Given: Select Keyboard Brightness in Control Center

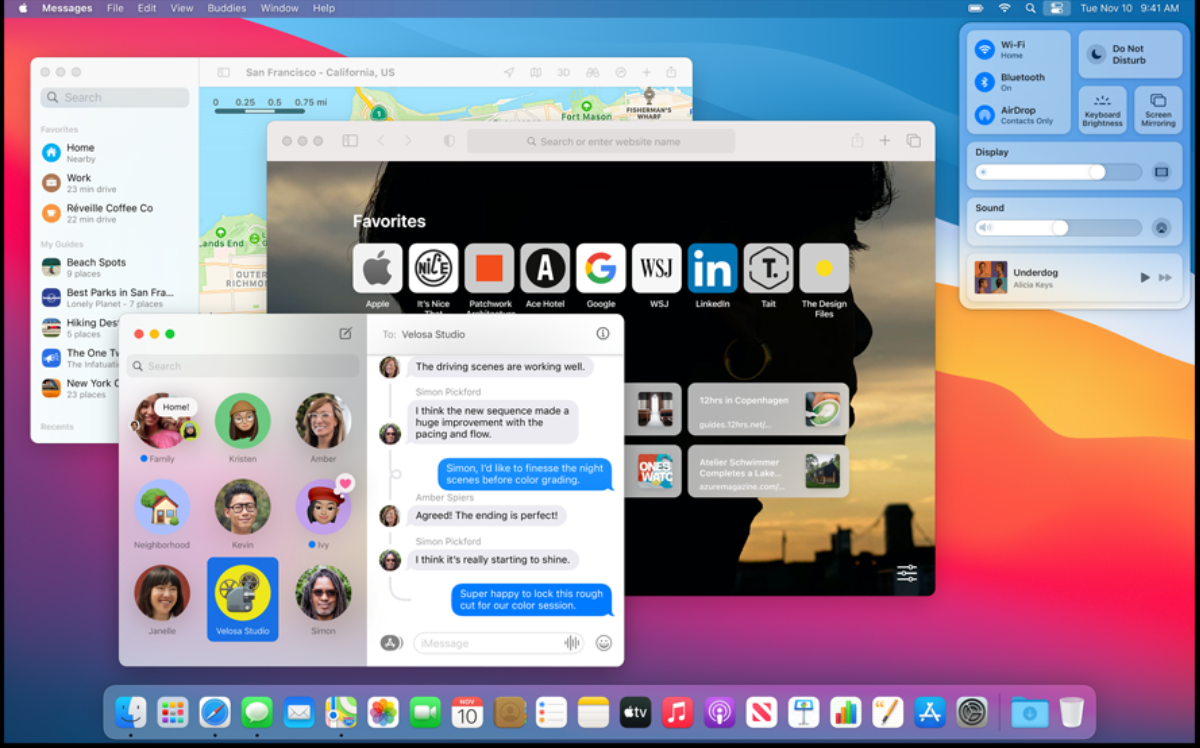Looking at the screenshot, I should [x=1102, y=109].
